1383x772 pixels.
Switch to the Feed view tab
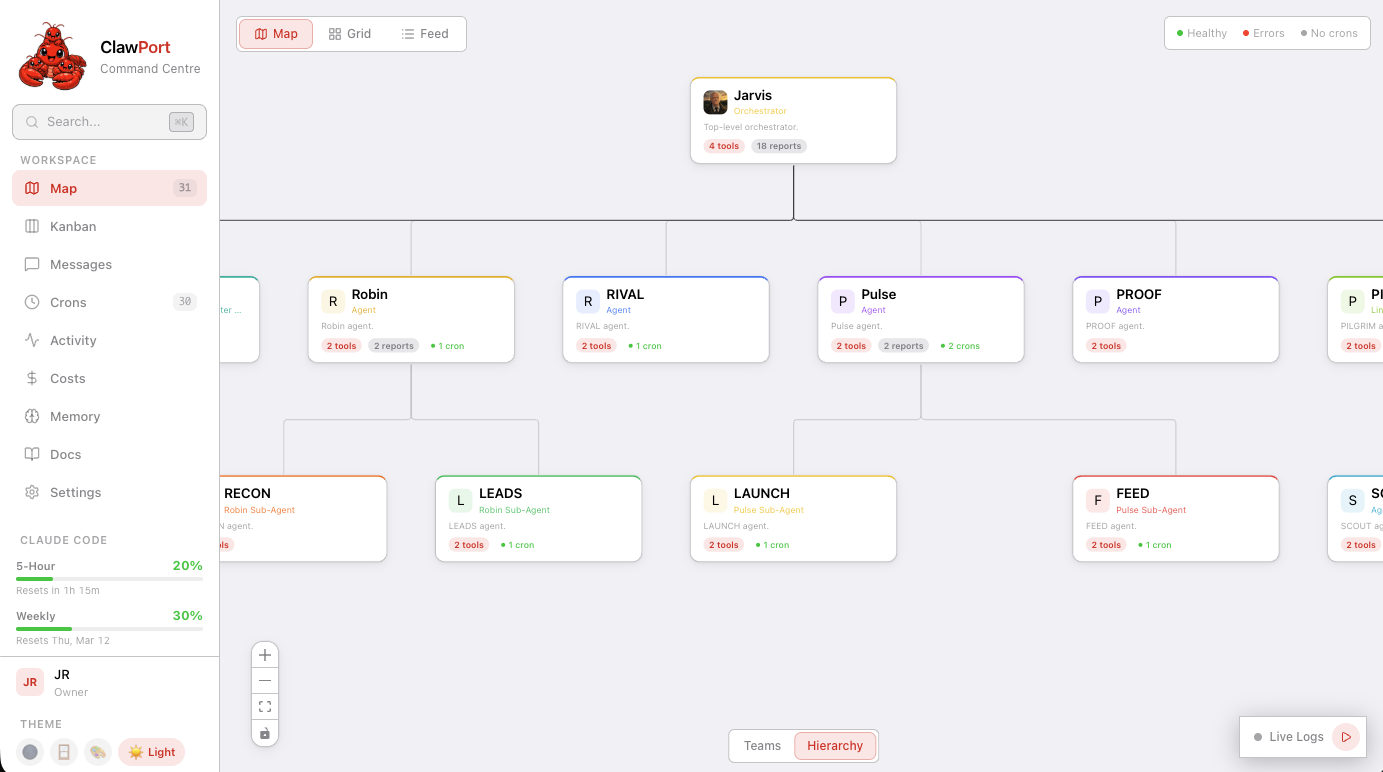(424, 33)
